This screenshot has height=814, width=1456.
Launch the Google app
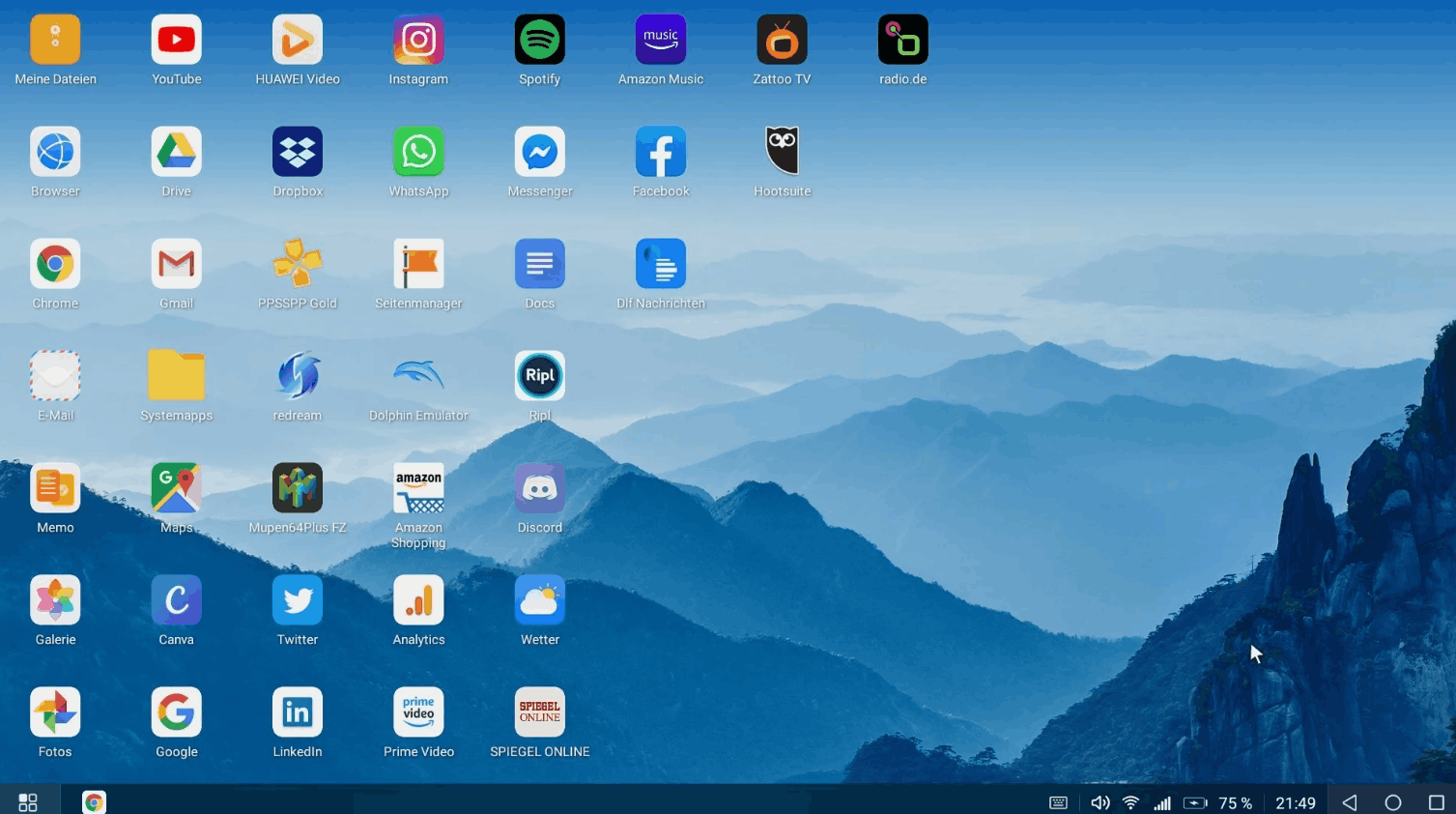tap(177, 712)
